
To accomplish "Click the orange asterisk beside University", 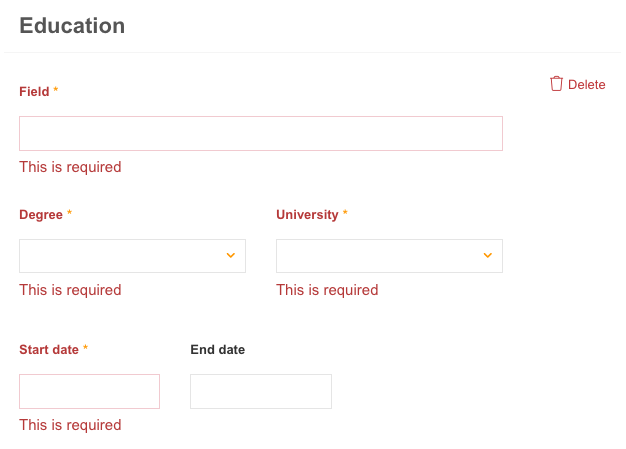I will [x=345, y=212].
